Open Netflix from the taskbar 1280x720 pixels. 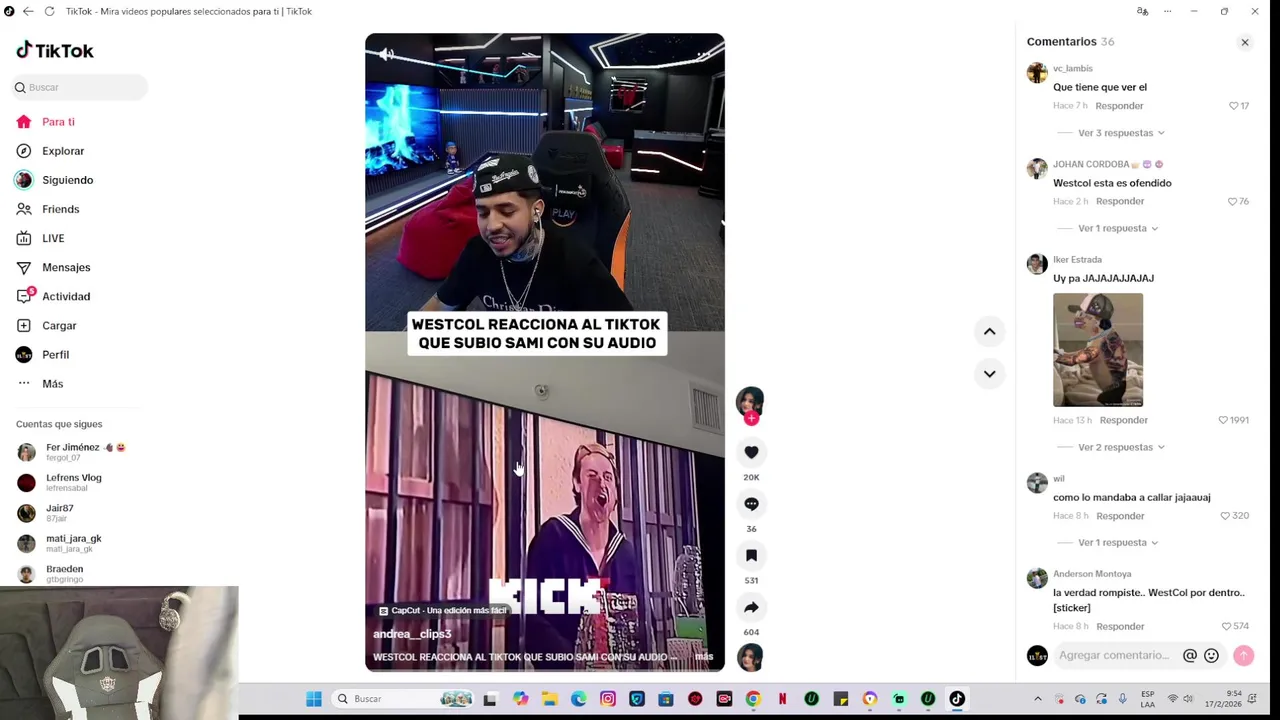782,699
